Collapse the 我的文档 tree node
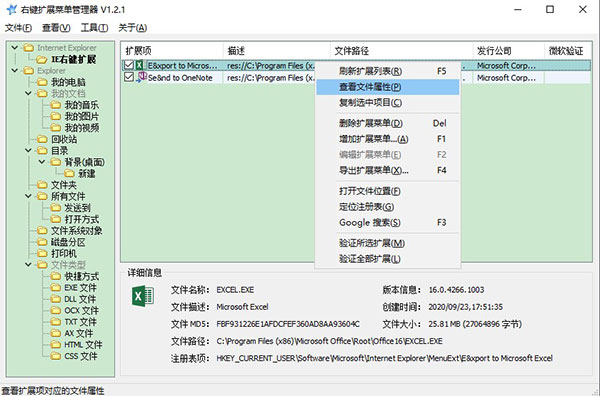The width and height of the screenshot is (600, 396). (28, 93)
